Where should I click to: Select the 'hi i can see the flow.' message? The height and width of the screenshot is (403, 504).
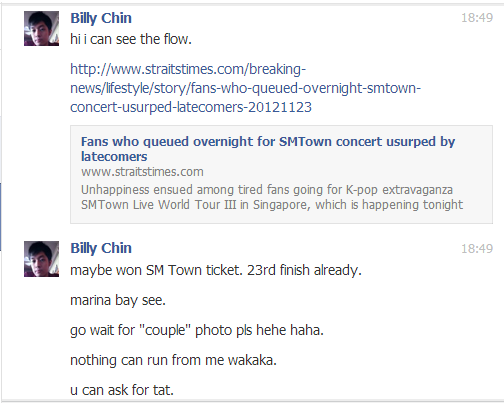click(x=131, y=39)
